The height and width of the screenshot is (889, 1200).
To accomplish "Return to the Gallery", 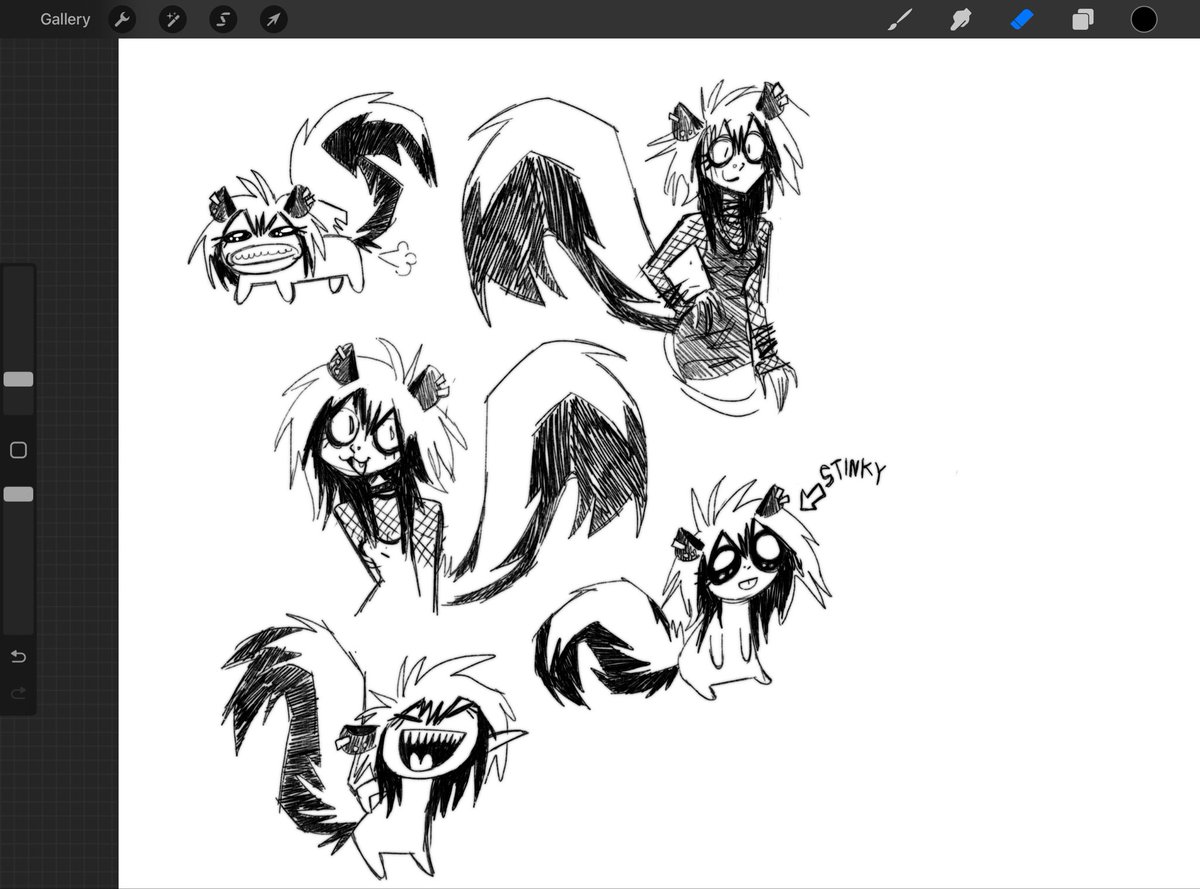I will (65, 19).
